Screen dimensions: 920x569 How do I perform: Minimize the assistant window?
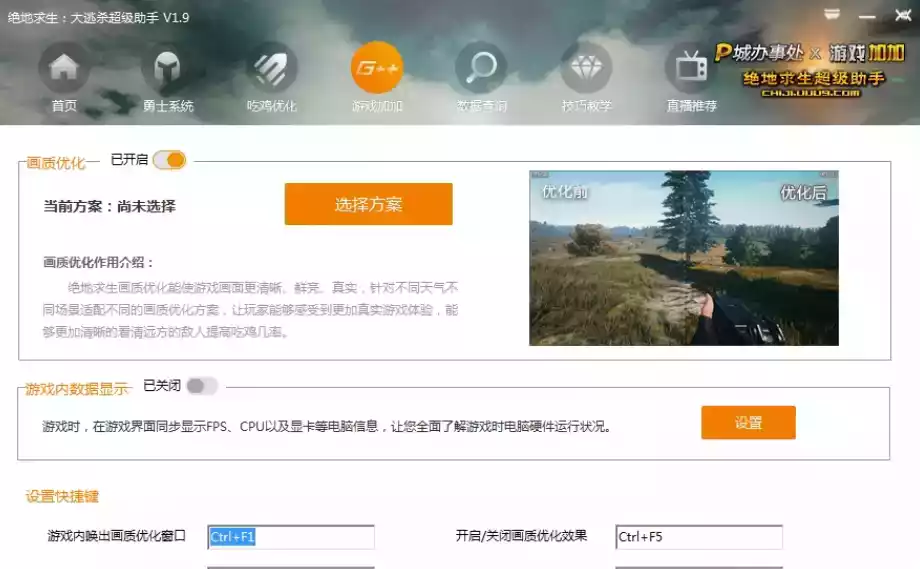(867, 17)
